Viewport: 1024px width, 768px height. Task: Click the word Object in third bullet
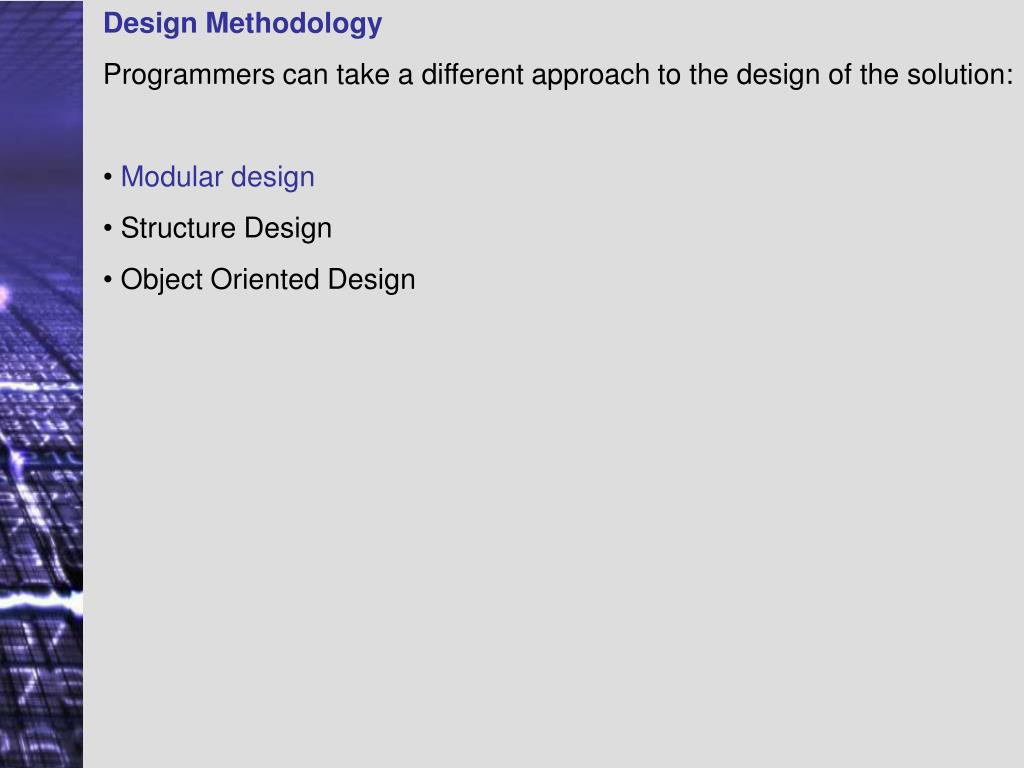162,280
